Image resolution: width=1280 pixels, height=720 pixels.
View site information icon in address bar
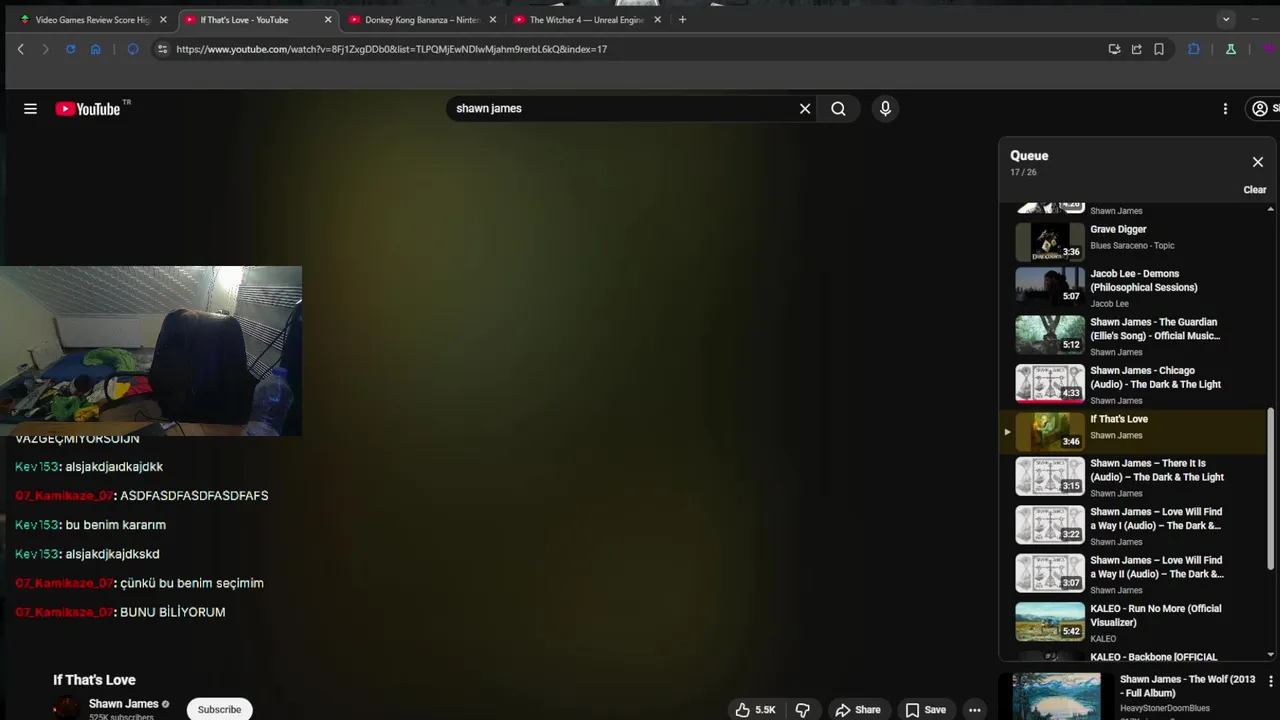point(162,49)
